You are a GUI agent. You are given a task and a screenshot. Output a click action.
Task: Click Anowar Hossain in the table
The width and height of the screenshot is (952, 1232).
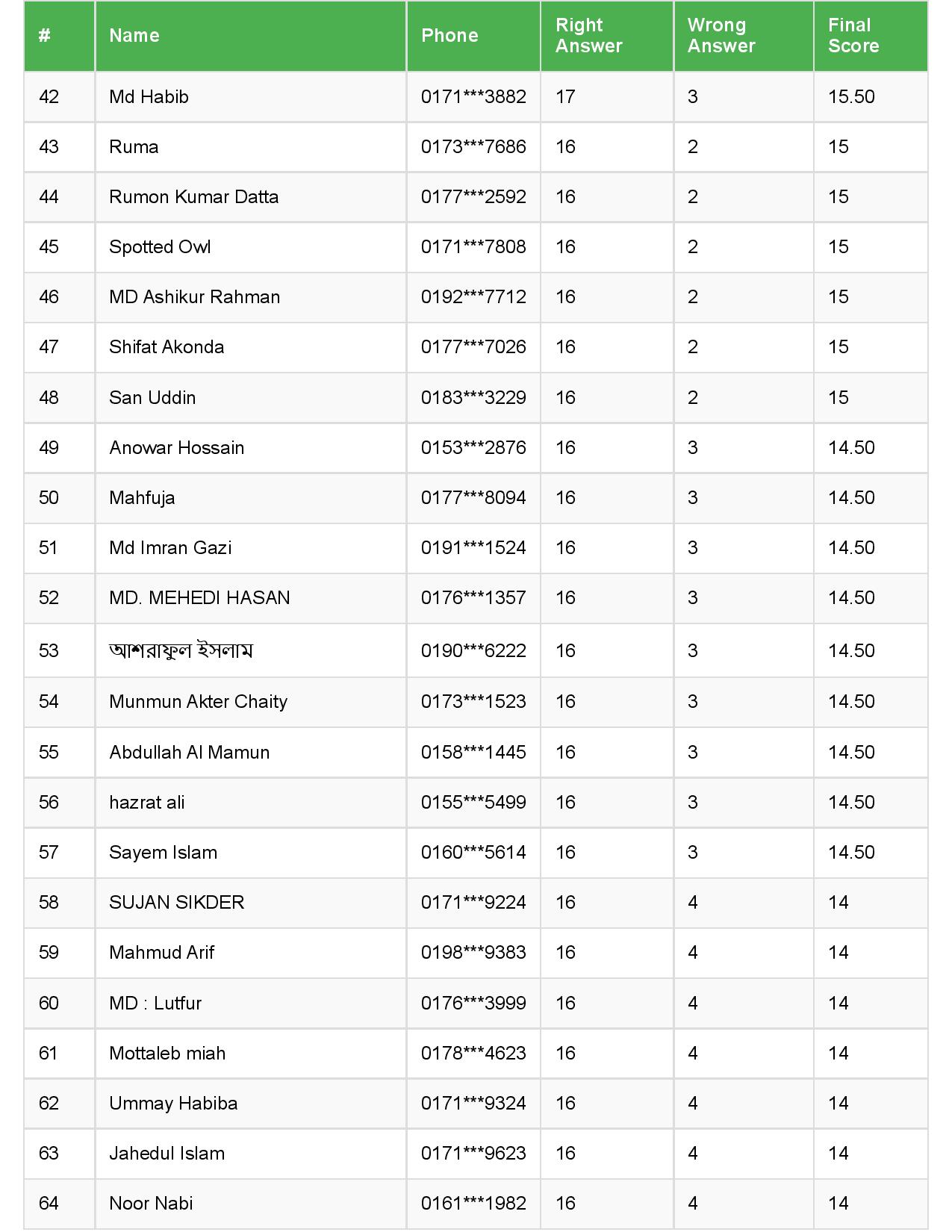176,448
